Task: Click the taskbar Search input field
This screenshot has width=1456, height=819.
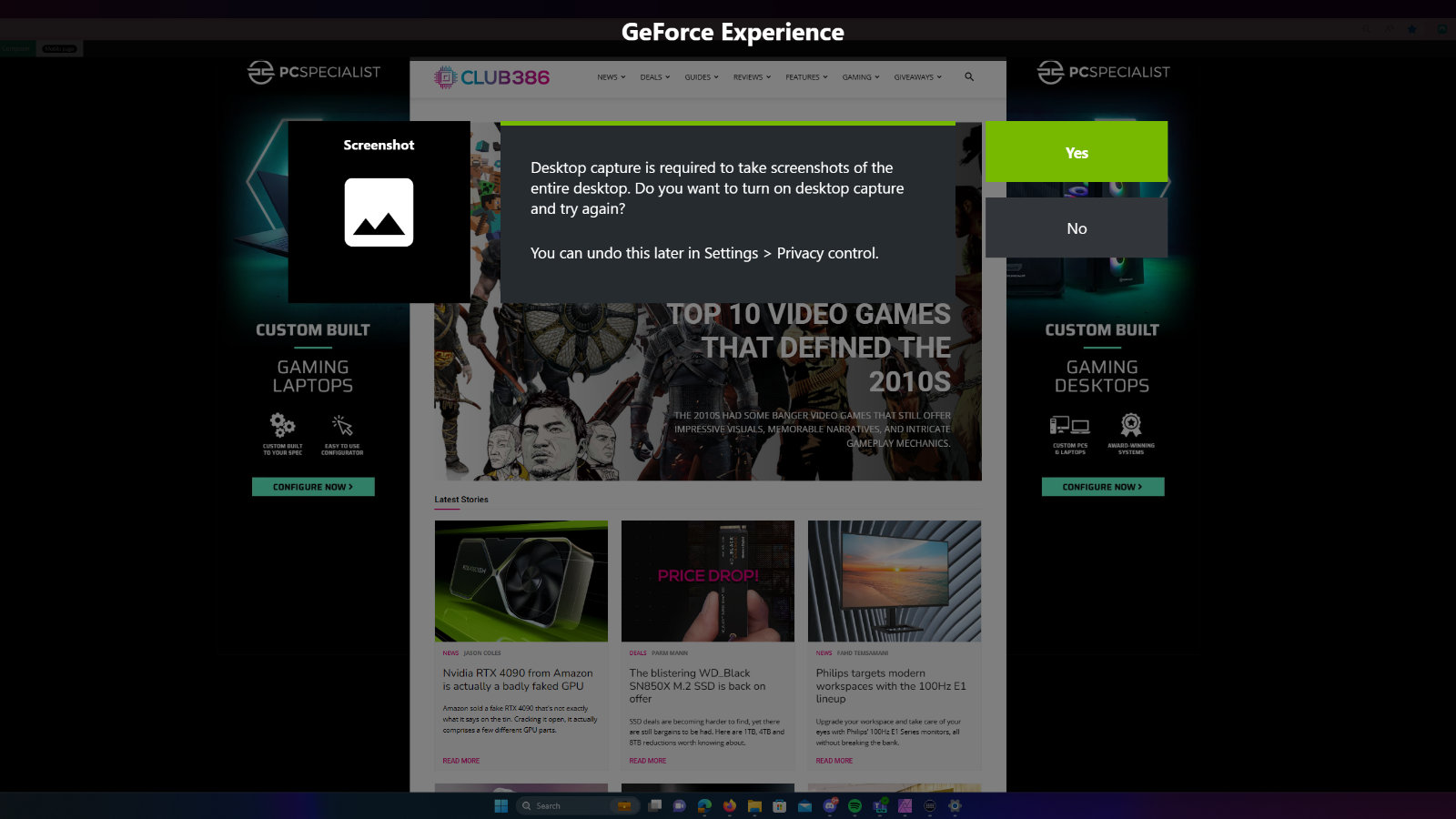Action: (x=573, y=806)
